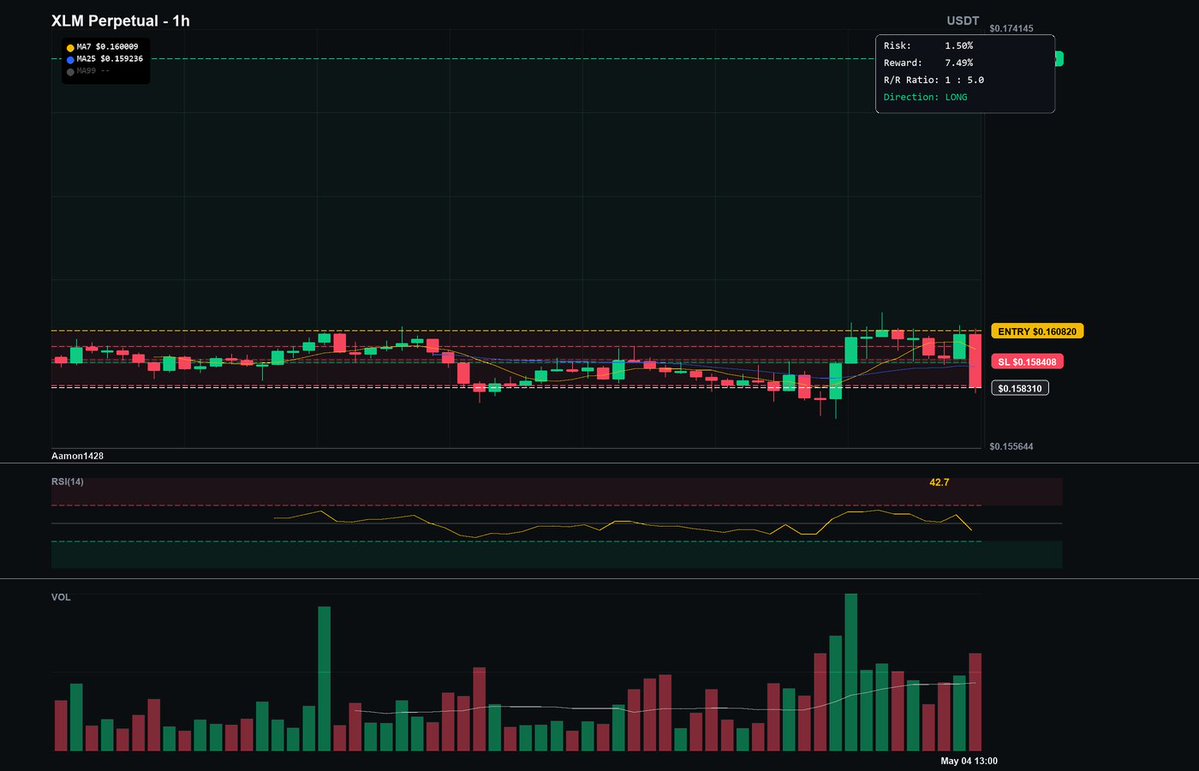Screen dimensions: 1199x771
Task: Click the $0.155644 bottom price axis value
Action: click(1011, 447)
